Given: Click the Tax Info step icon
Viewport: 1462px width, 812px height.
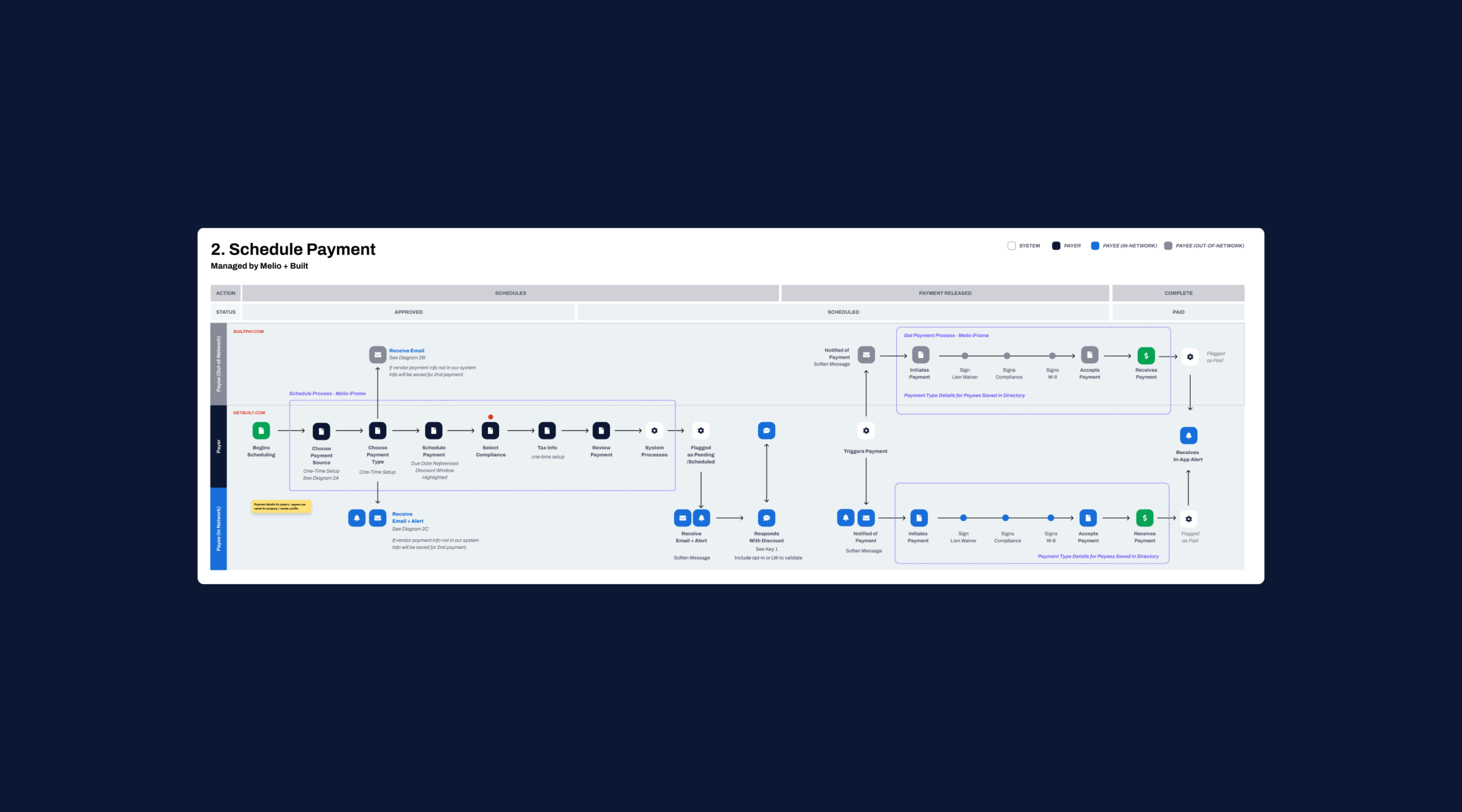Looking at the screenshot, I should [547, 430].
